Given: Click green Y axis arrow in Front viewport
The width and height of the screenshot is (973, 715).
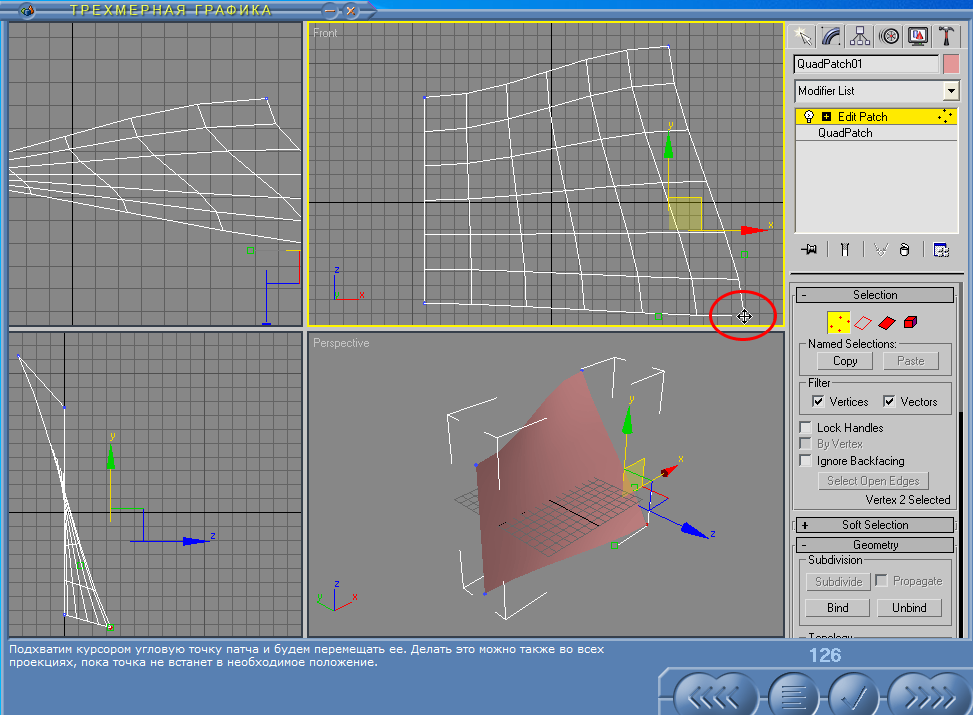Looking at the screenshot, I should click(x=668, y=145).
